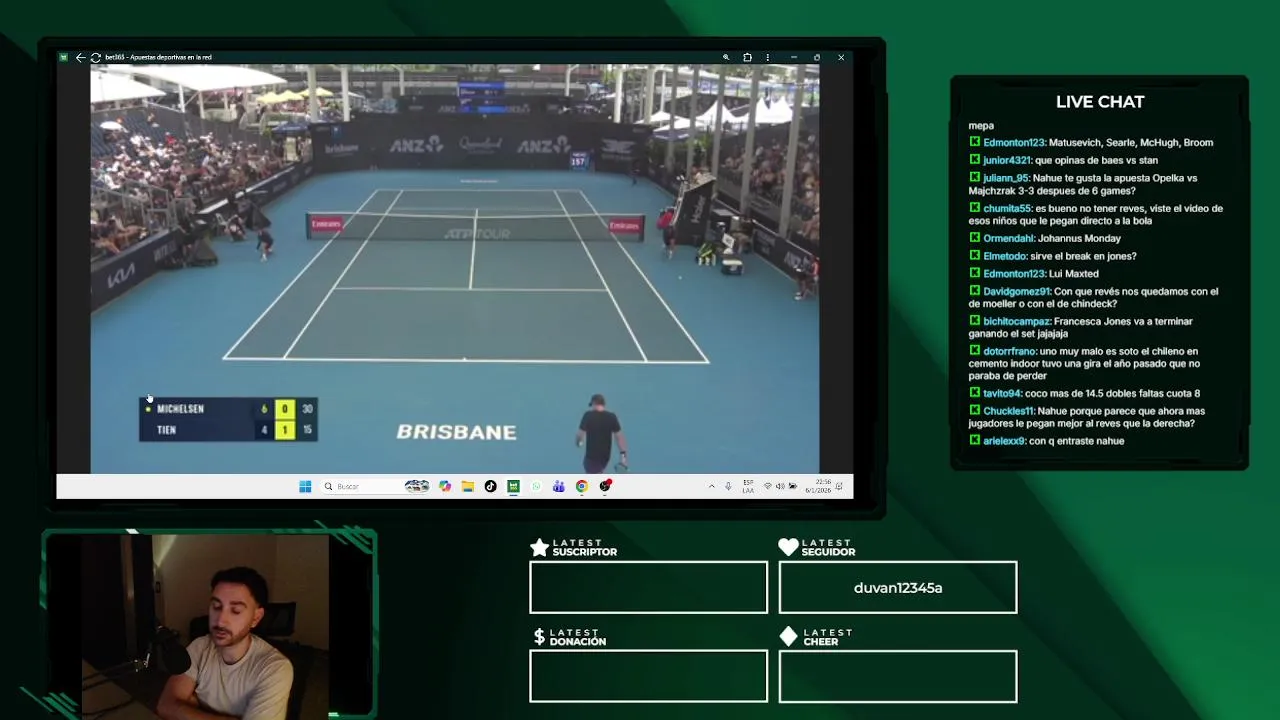Click chat username juliann_95
The width and height of the screenshot is (1280, 720).
coord(1005,178)
